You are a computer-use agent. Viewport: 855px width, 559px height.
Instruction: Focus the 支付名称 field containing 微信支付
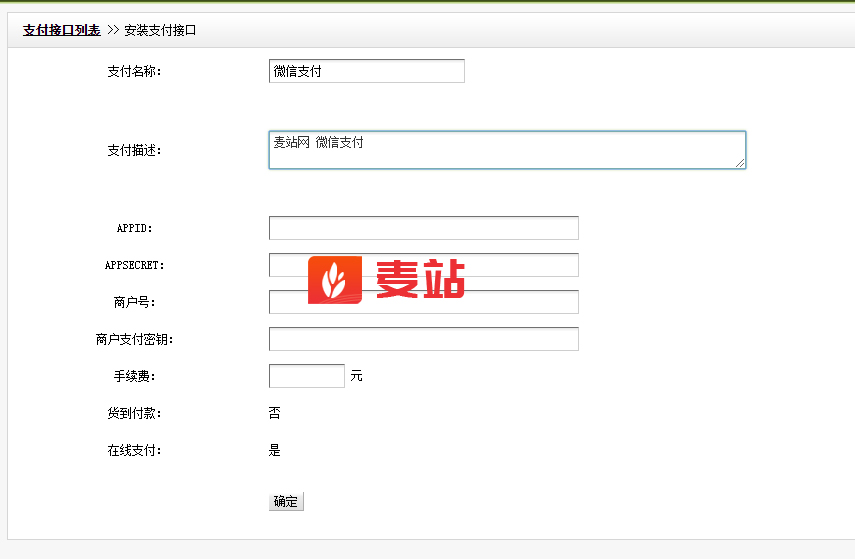tap(366, 71)
